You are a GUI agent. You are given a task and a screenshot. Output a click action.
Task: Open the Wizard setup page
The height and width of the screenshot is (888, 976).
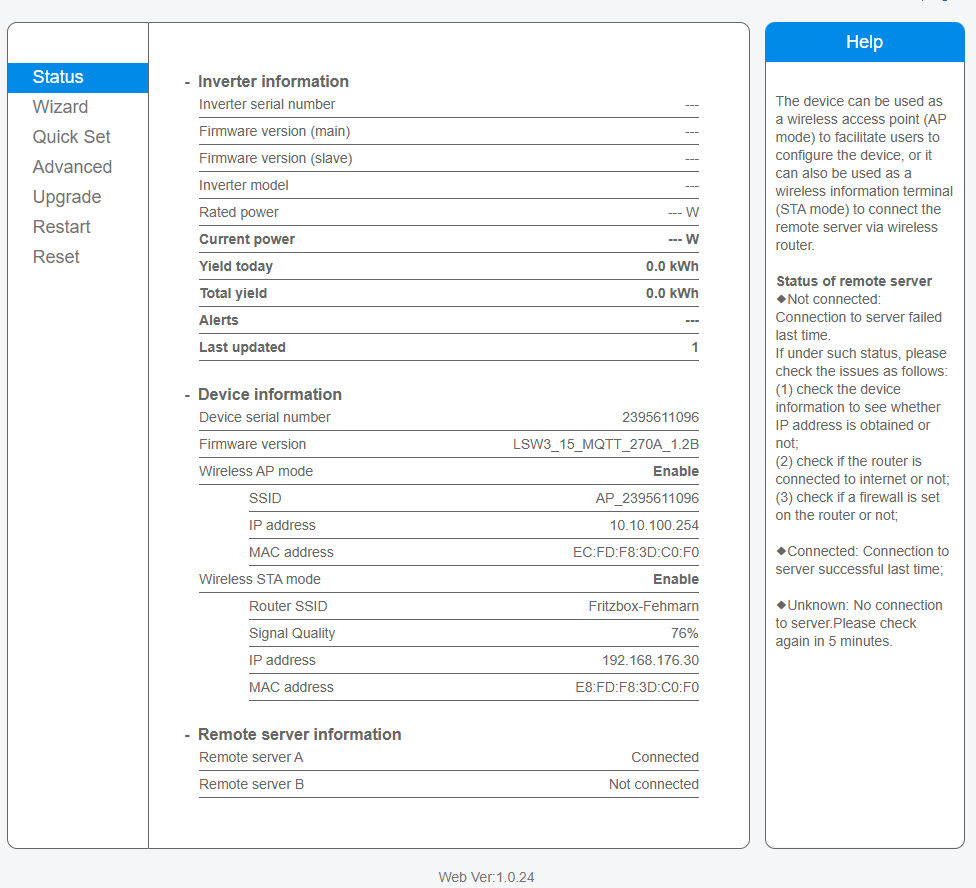pyautogui.click(x=60, y=107)
